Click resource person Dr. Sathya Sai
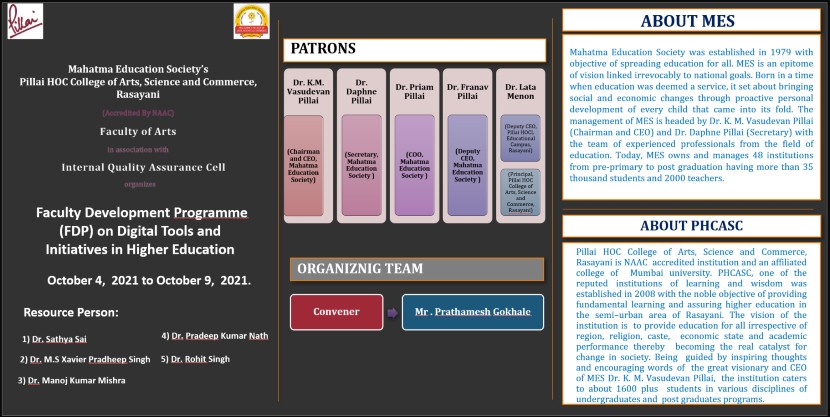Screen dimensions: 830x417 tap(62, 340)
